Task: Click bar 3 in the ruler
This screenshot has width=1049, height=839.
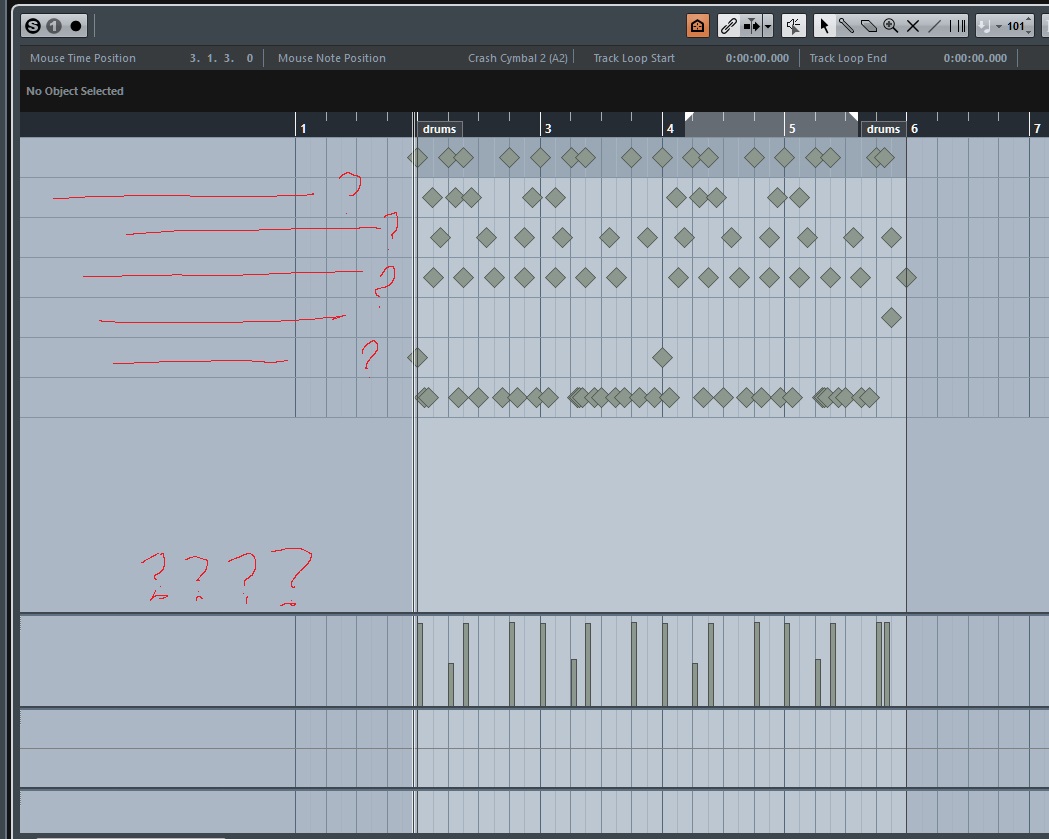Action: pyautogui.click(x=548, y=128)
